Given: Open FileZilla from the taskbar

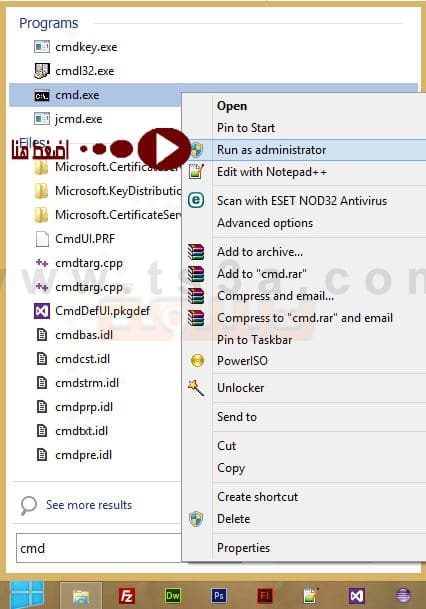Looking at the screenshot, I should click(x=127, y=595).
